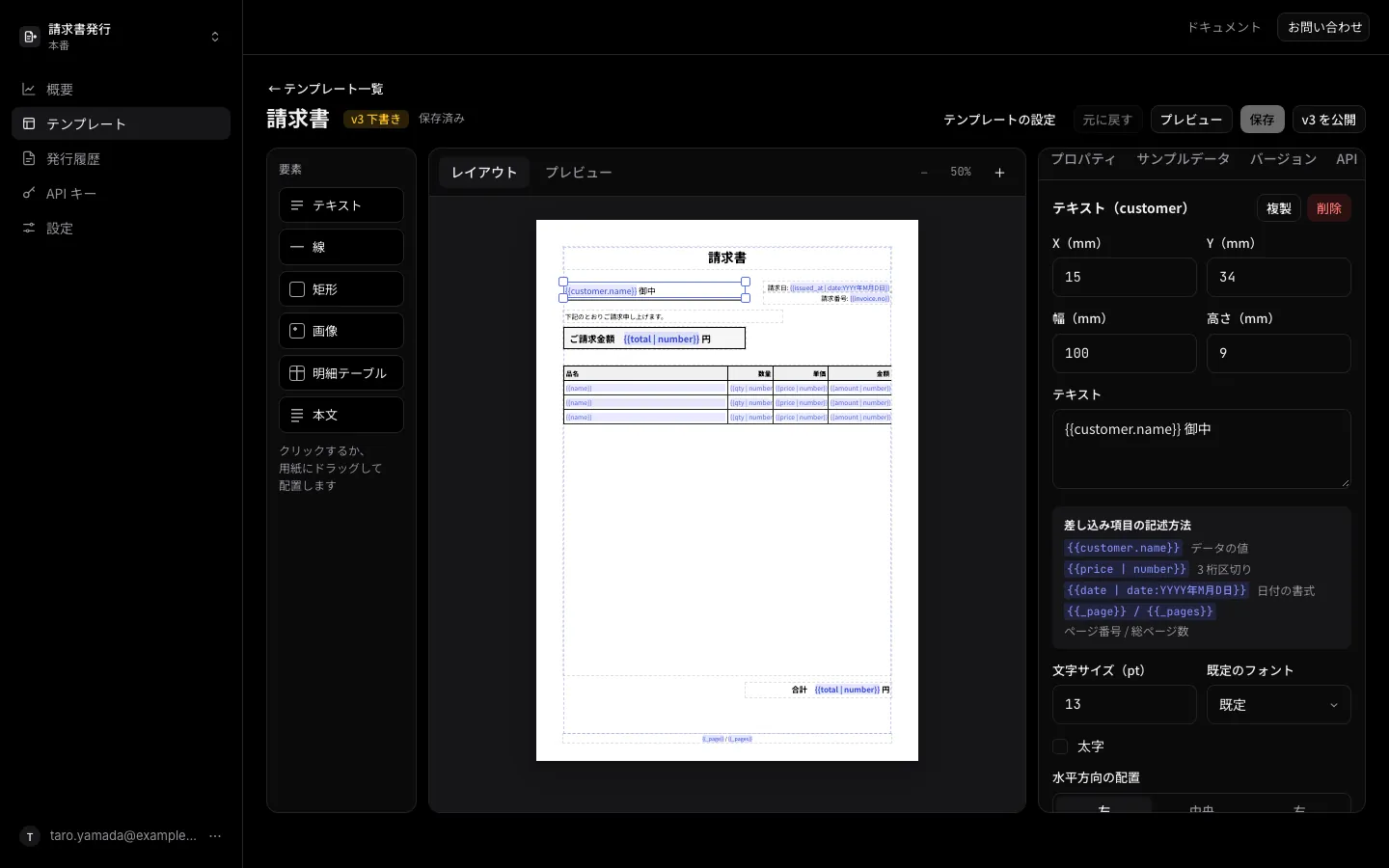1389x868 pixels.
Task: Publish with the v3 を公開 button
Action: click(x=1329, y=120)
